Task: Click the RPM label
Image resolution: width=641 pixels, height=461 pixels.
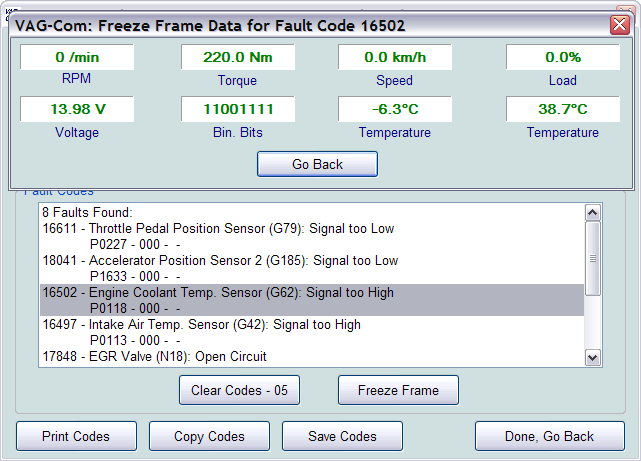Action: click(x=76, y=78)
